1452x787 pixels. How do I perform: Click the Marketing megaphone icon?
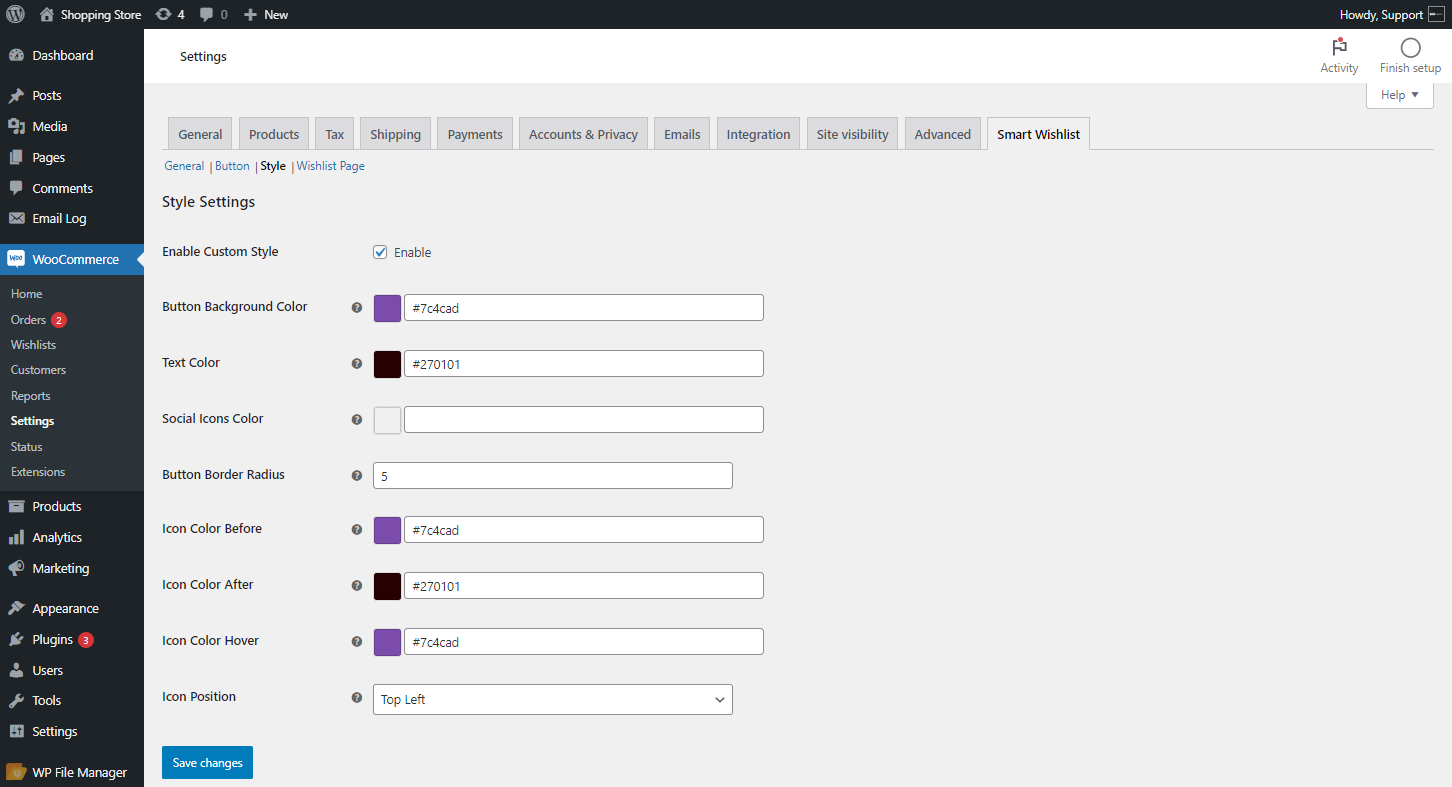pyautogui.click(x=17, y=569)
